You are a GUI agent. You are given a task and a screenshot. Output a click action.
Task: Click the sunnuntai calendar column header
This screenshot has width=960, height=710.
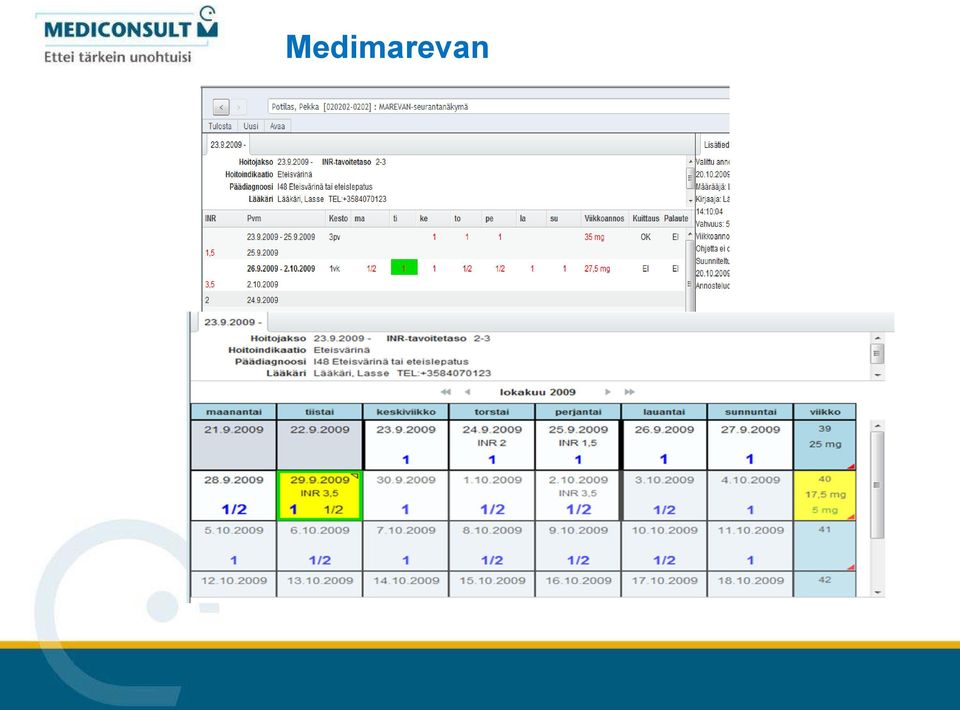coord(750,412)
